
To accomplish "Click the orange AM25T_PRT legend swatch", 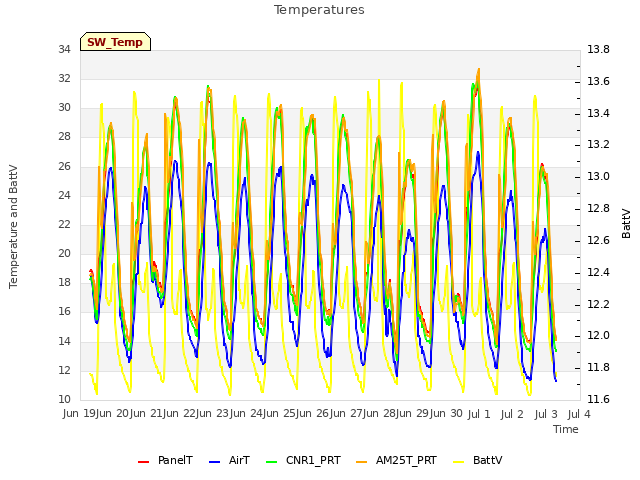I will pyautogui.click(x=362, y=462).
